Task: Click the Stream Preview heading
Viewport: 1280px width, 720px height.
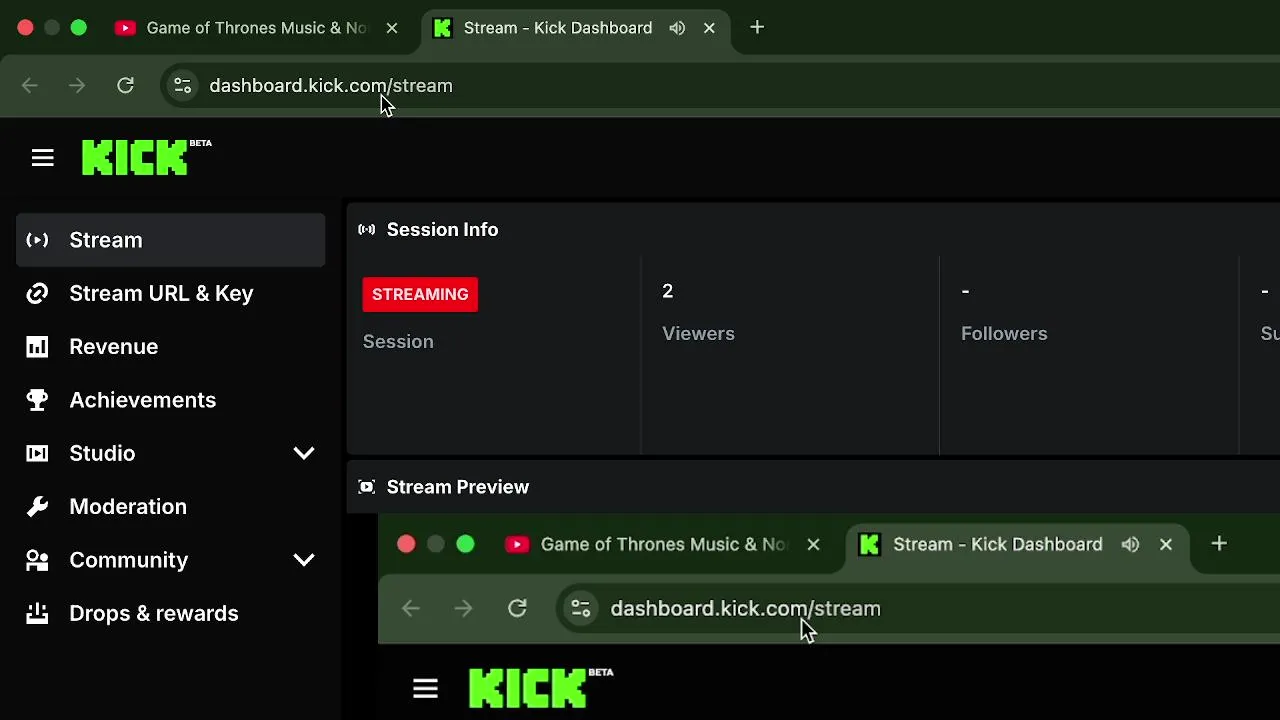Action: (458, 487)
